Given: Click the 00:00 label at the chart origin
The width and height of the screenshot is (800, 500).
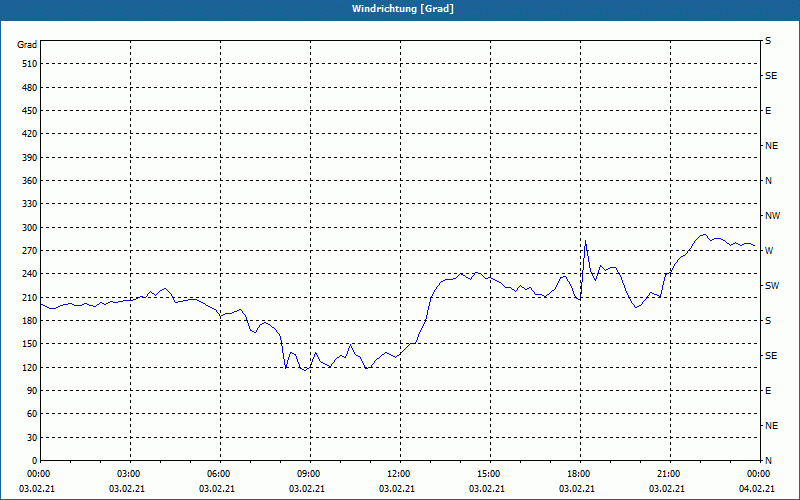Looking at the screenshot, I should click(37, 474).
